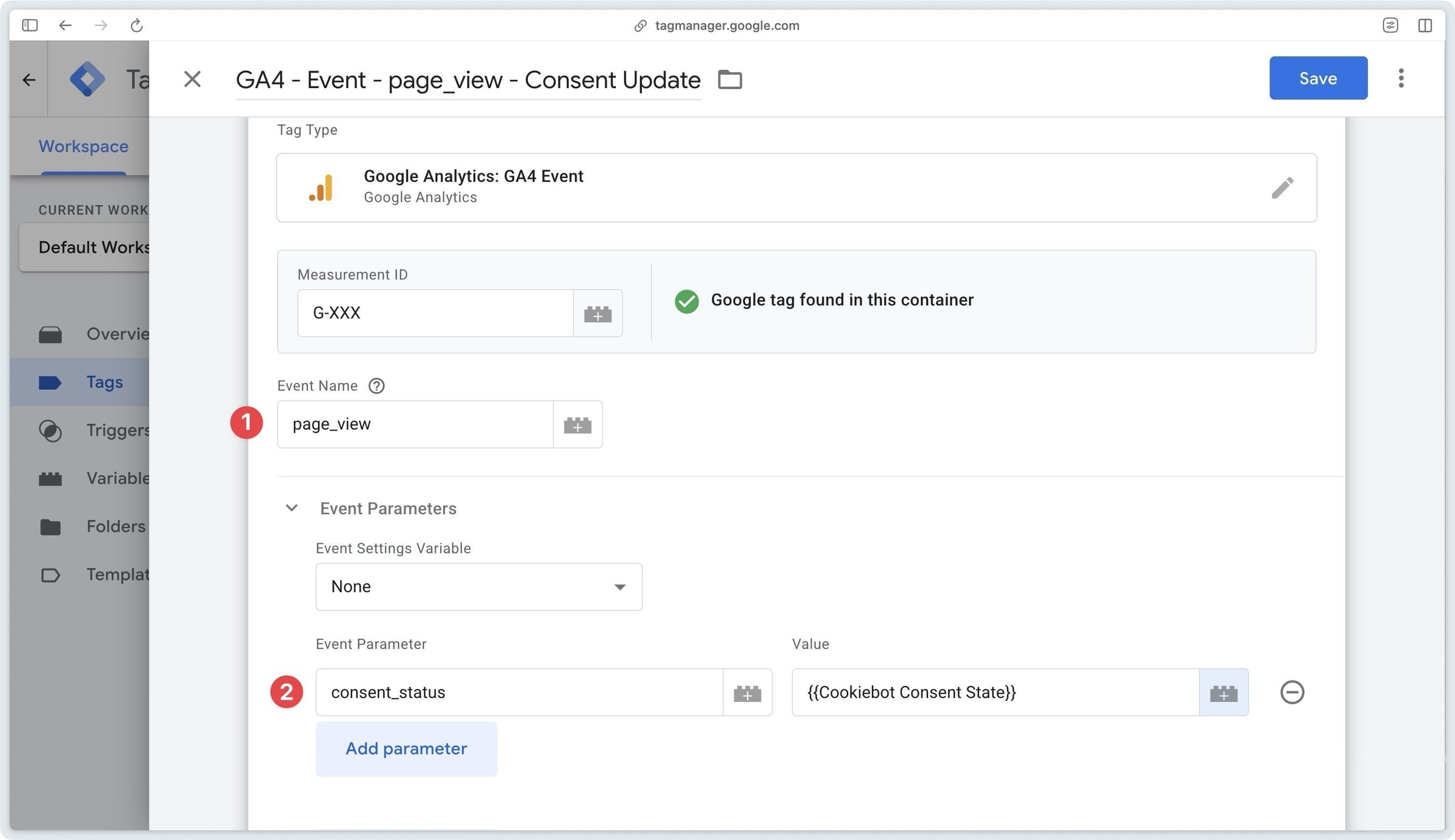Click the folder icon beside tag name
The height and width of the screenshot is (840, 1455).
[730, 79]
